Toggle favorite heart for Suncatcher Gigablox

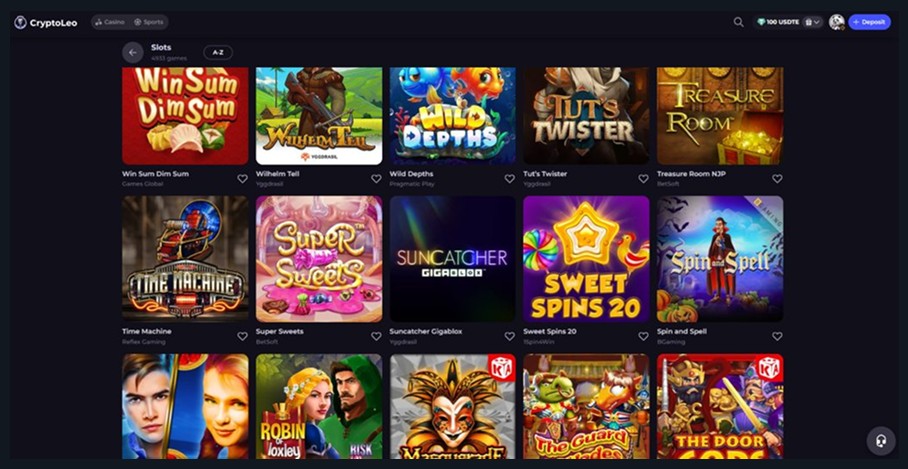[510, 336]
